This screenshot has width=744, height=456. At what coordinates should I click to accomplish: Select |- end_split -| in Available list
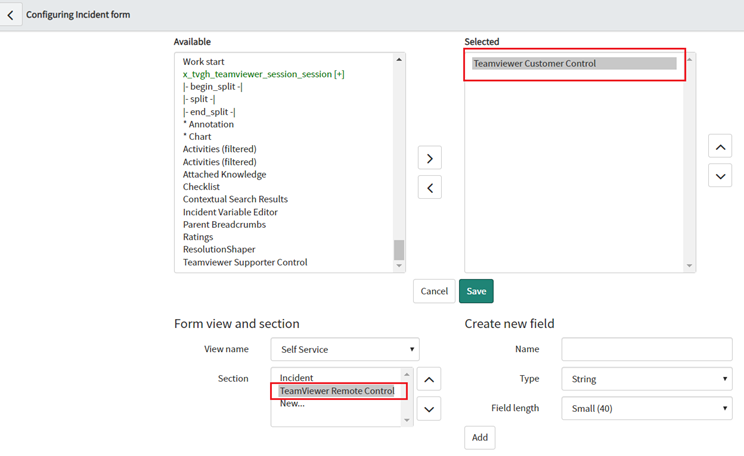coord(209,112)
